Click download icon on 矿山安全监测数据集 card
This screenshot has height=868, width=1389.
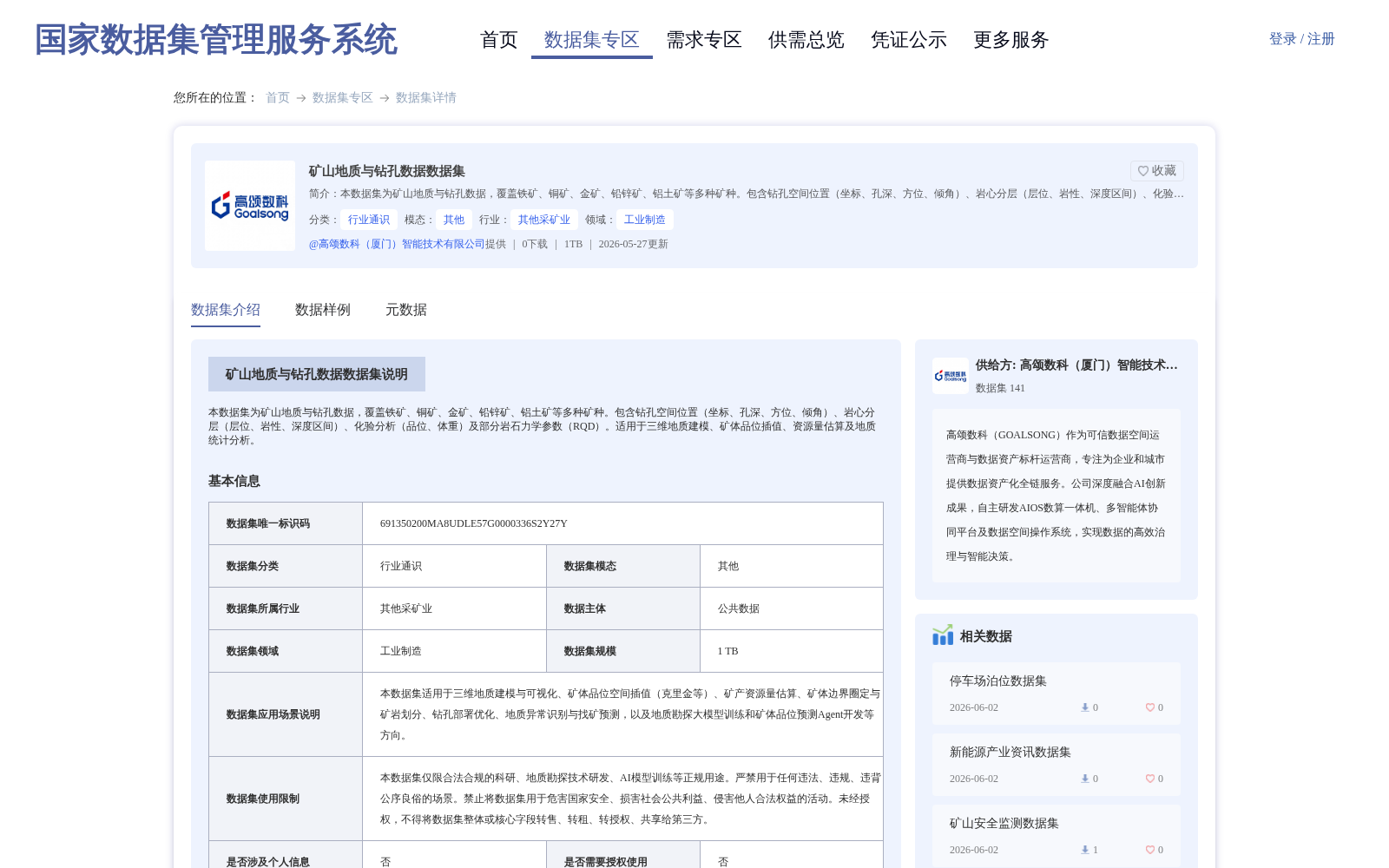[x=1084, y=850]
